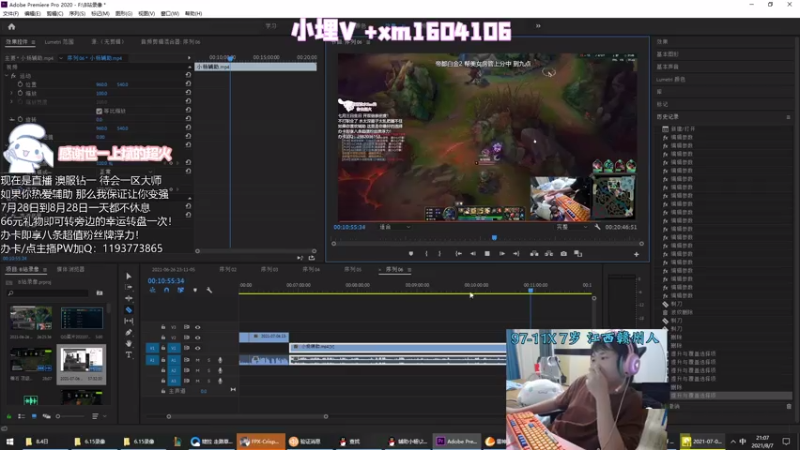Toggle Linked Selection in the timeline
Viewport: 800px width, 450px height.
pyautogui.click(x=181, y=290)
